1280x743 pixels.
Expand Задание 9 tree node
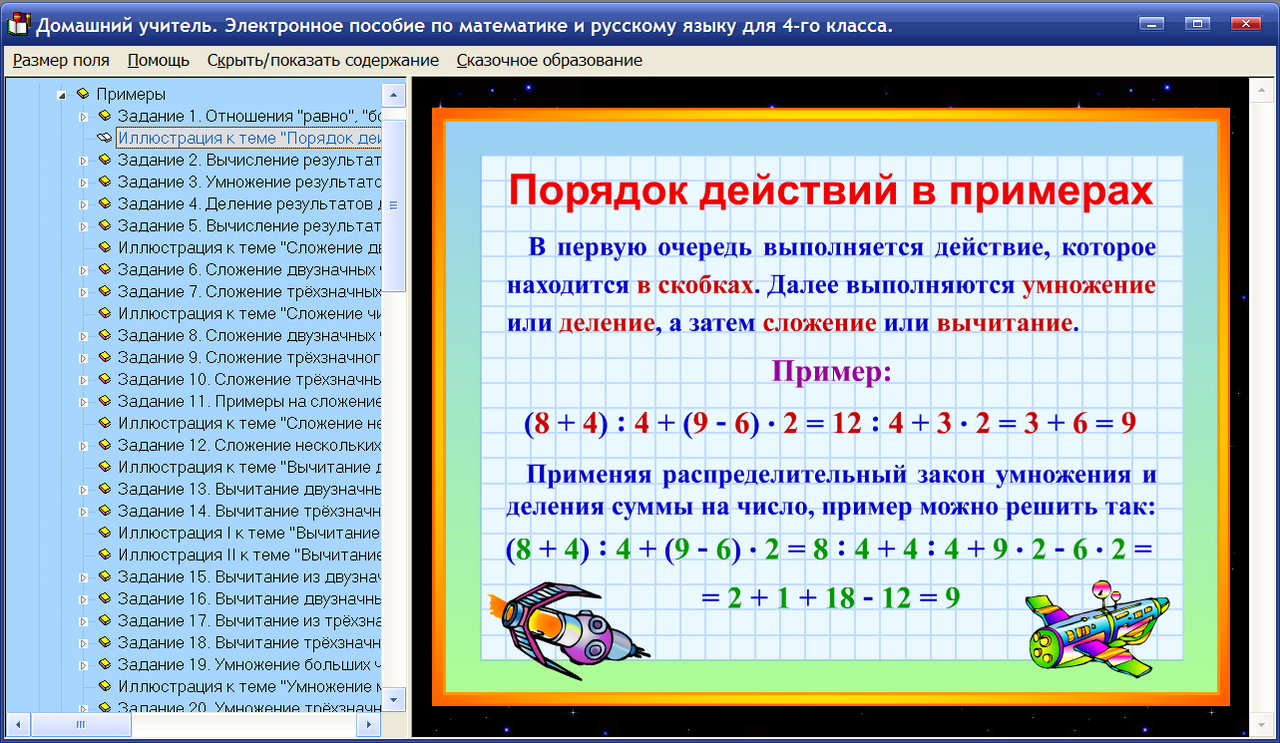click(84, 358)
